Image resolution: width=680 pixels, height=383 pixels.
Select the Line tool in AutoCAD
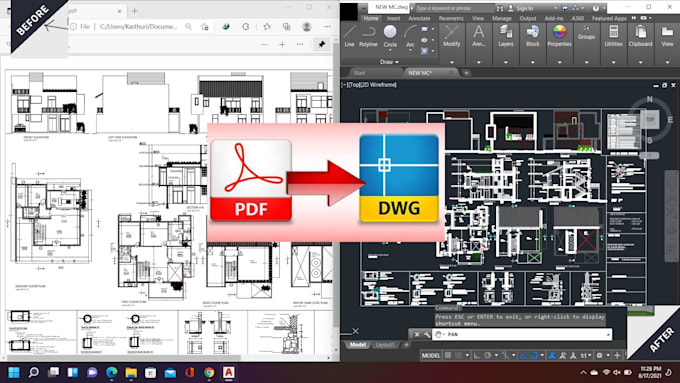click(349, 36)
